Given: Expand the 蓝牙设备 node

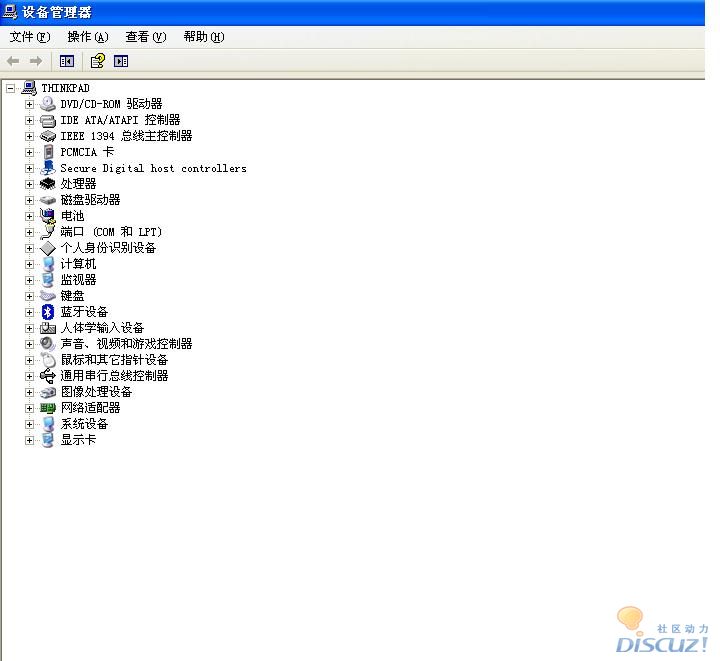Looking at the screenshot, I should [29, 313].
